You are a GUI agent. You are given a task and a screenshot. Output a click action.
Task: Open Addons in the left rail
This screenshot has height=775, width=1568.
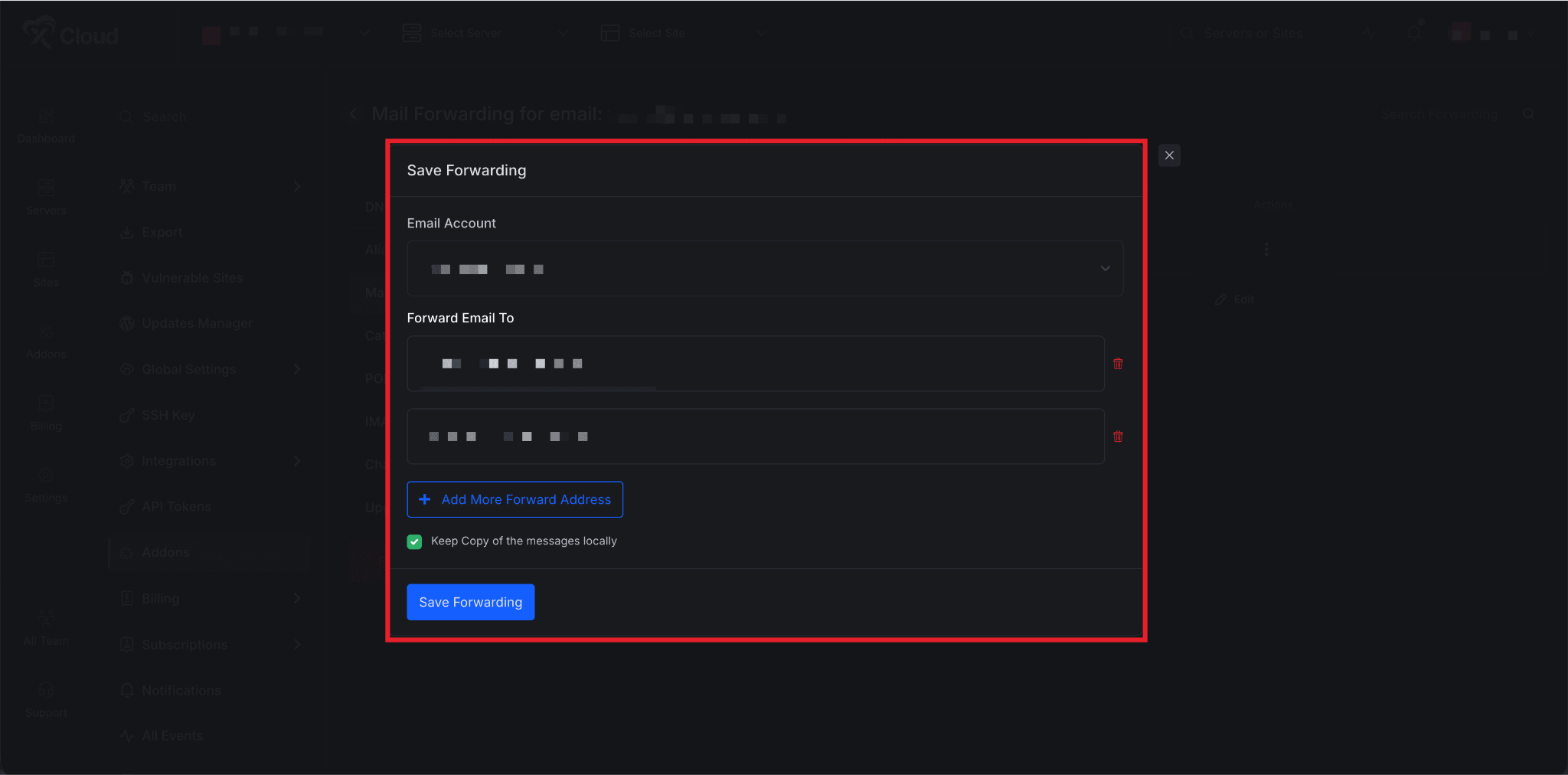(46, 342)
